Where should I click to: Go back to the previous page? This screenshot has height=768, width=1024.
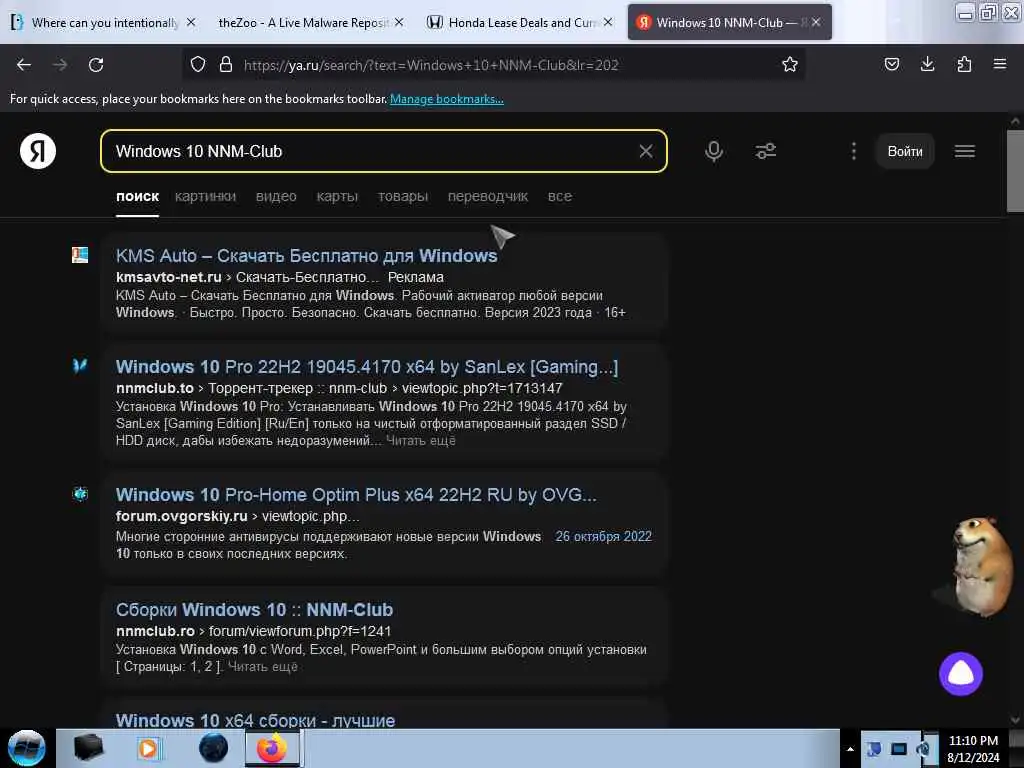24,65
